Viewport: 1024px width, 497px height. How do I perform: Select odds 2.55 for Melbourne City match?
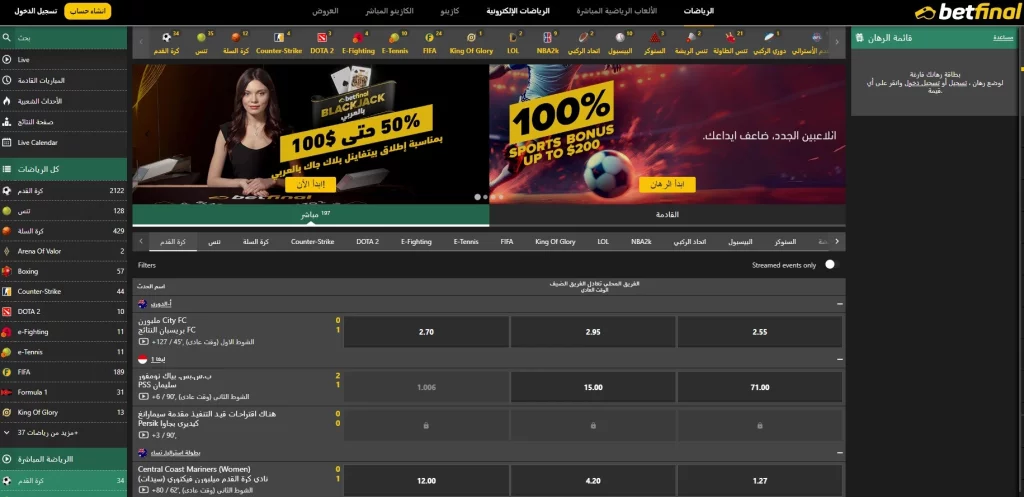[760, 332]
